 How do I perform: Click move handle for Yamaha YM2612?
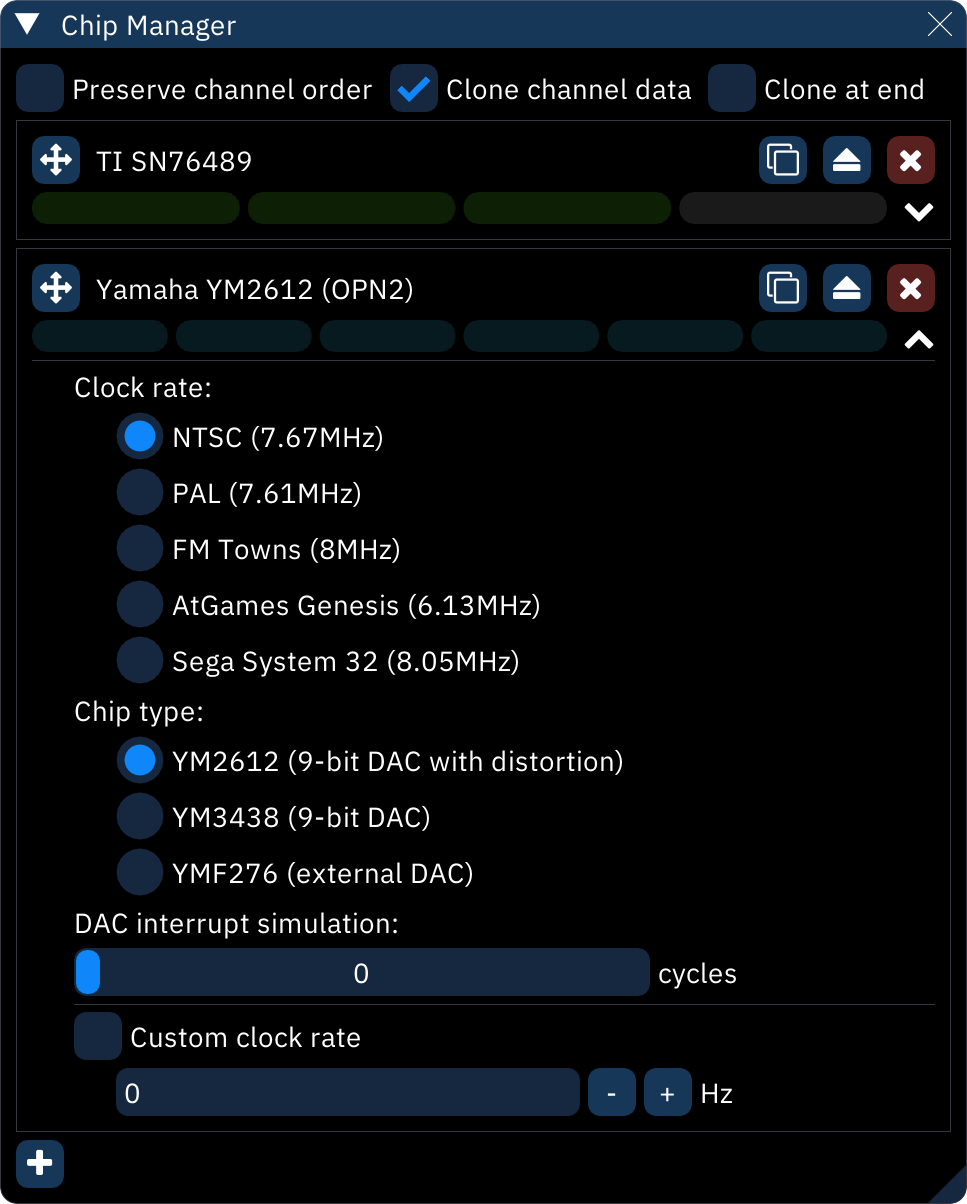(x=56, y=289)
